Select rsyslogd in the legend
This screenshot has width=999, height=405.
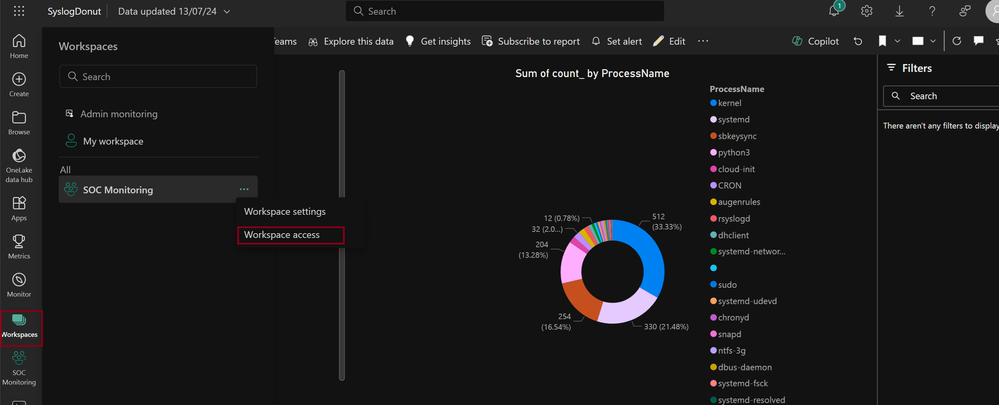(x=730, y=218)
